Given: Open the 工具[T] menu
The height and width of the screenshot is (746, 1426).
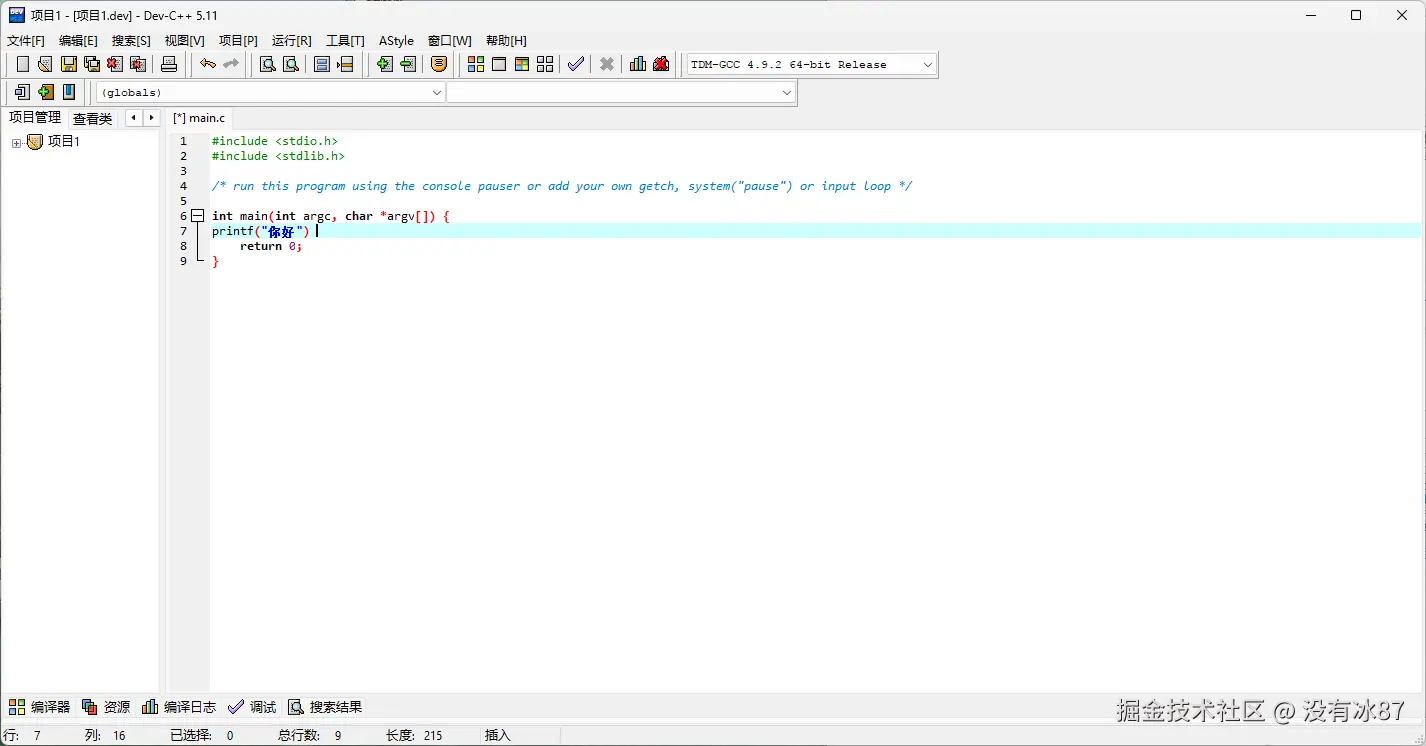Looking at the screenshot, I should click(x=345, y=41).
